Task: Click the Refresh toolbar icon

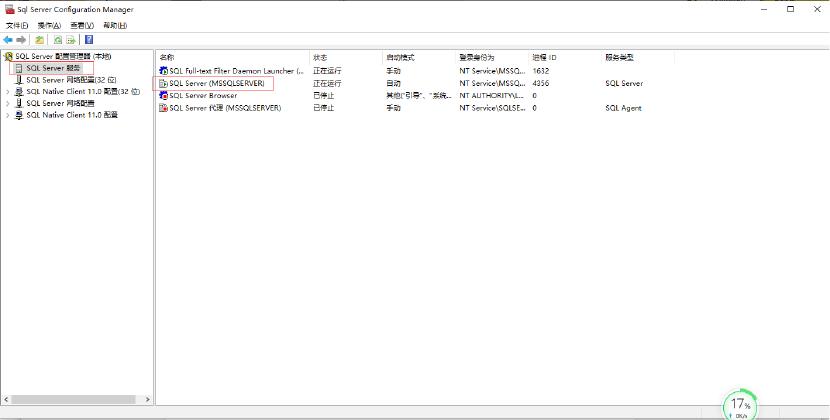Action: click(x=58, y=40)
